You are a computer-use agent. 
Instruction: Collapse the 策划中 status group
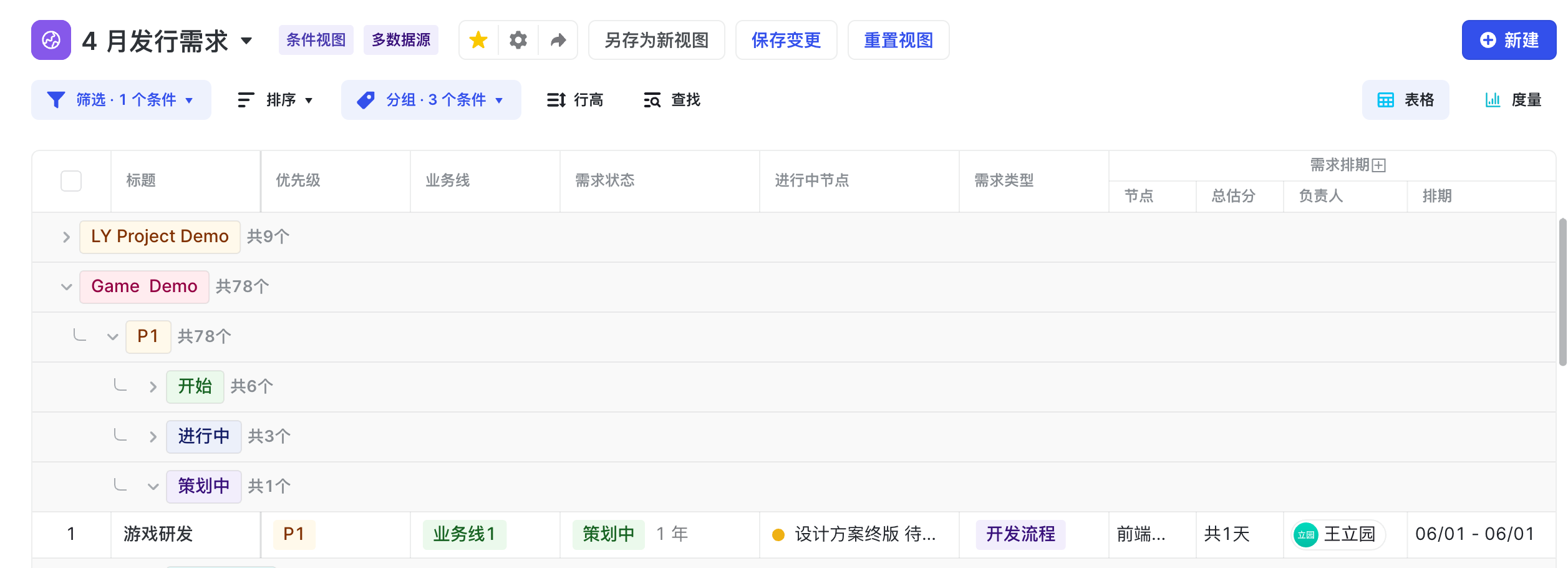[153, 487]
